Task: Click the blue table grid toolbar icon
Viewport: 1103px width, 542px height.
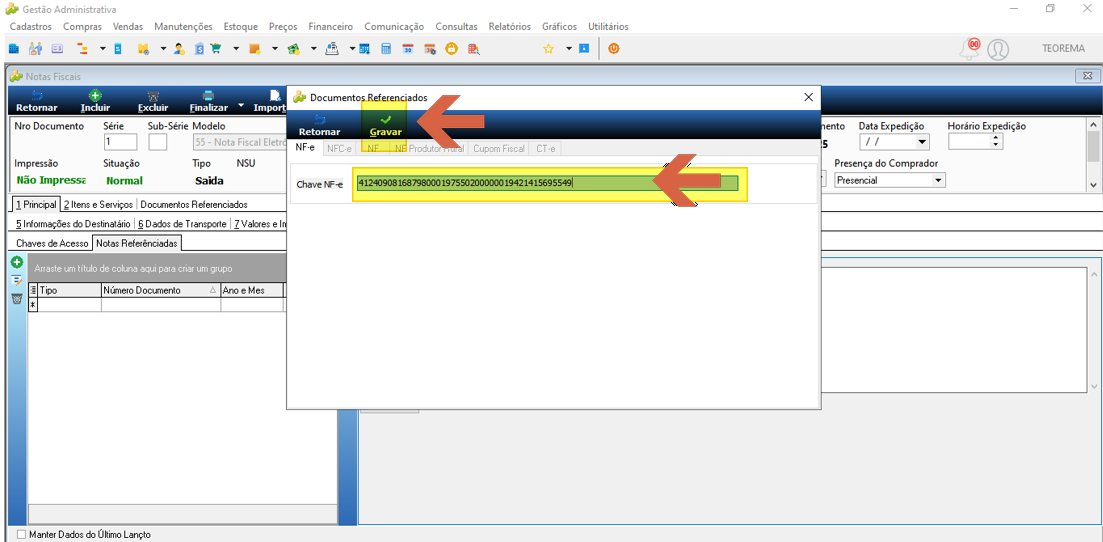Action: [364, 49]
